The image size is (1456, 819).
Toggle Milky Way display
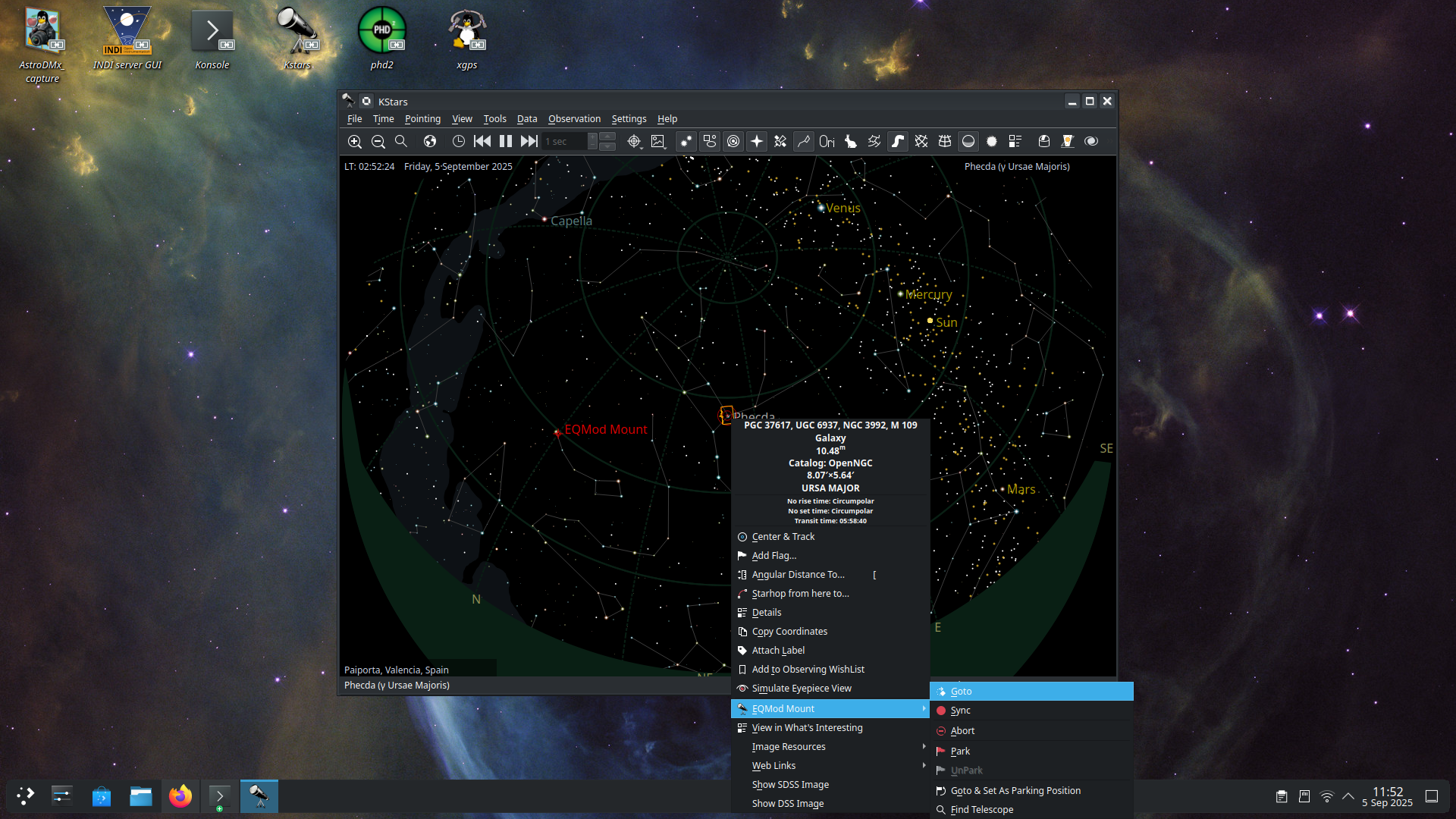click(898, 142)
